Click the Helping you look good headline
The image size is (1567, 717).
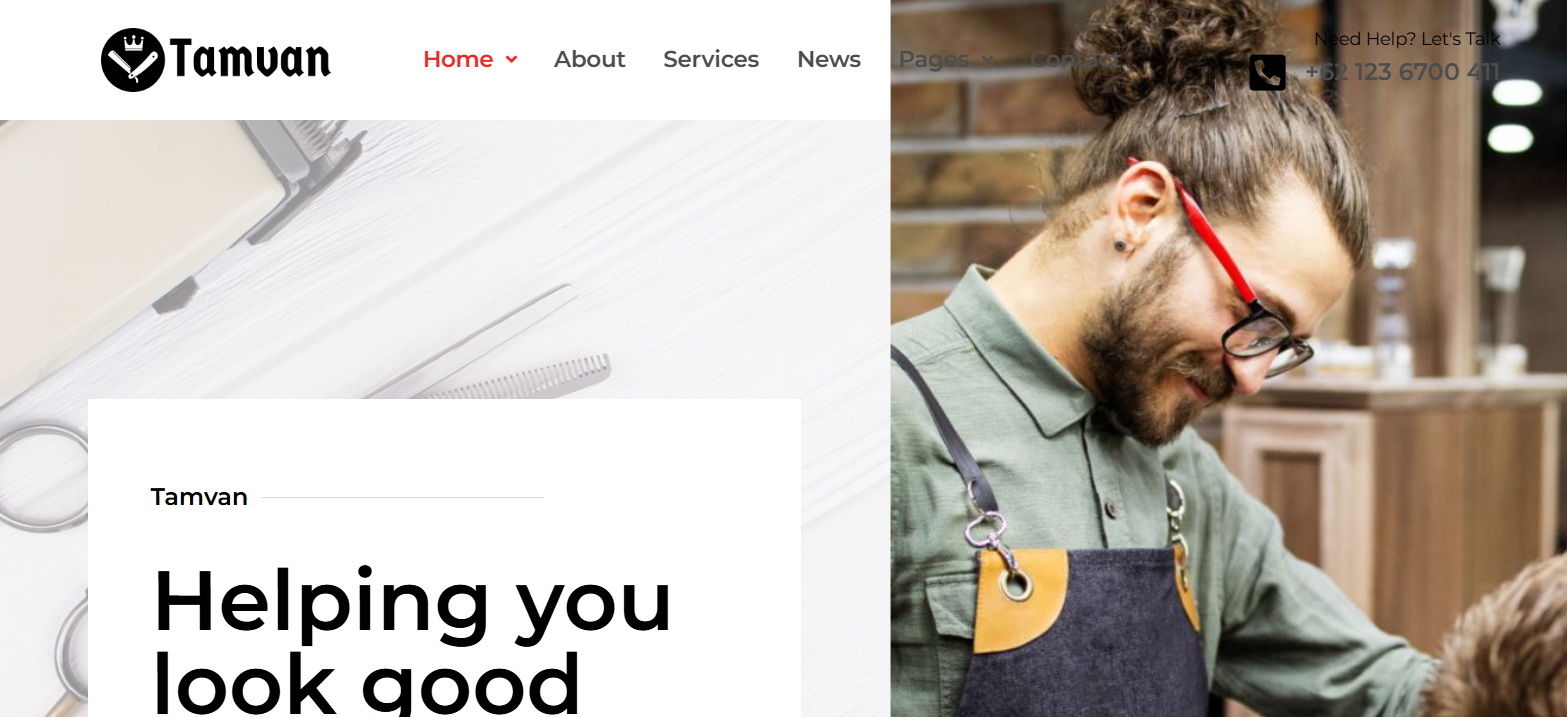(412, 638)
